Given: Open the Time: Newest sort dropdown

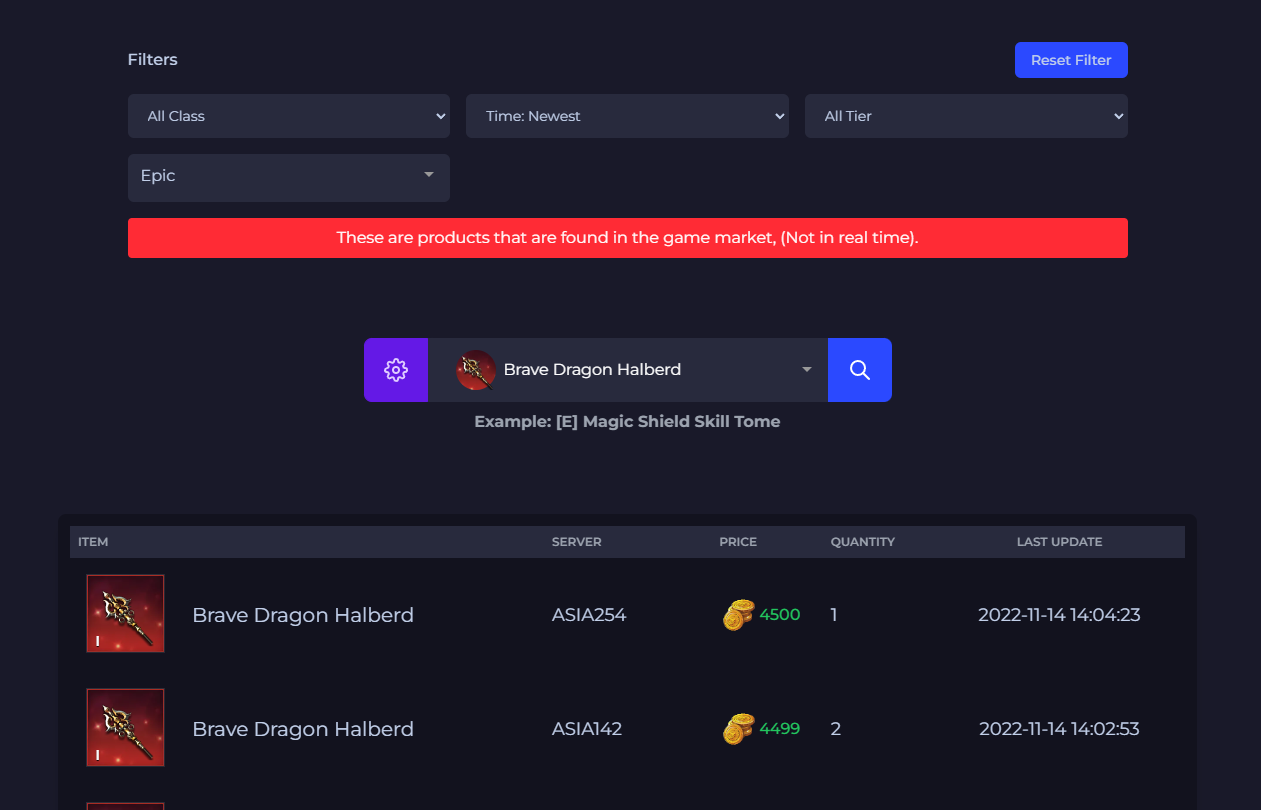Looking at the screenshot, I should [x=627, y=116].
